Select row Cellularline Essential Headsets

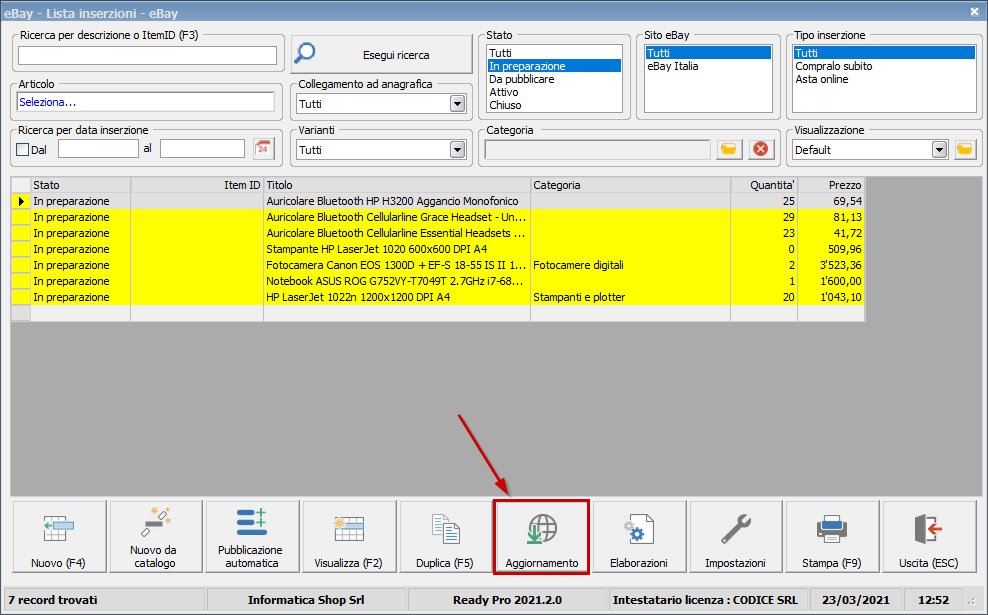pyautogui.click(x=438, y=233)
